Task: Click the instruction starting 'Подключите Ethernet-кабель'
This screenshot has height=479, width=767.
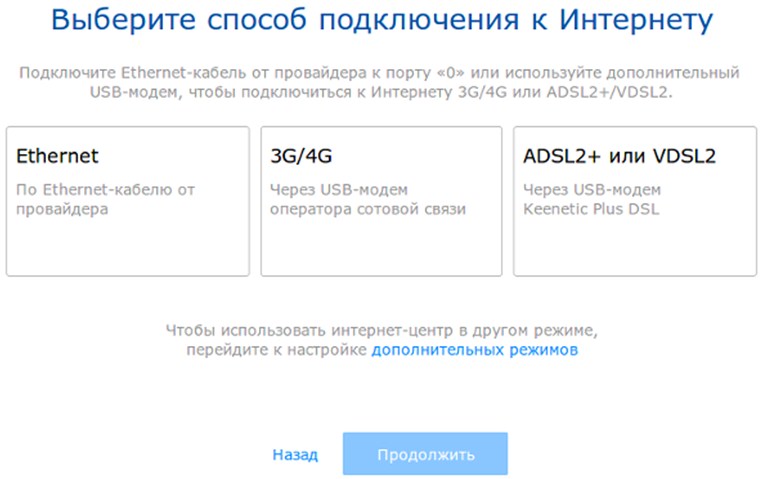Action: [x=380, y=82]
